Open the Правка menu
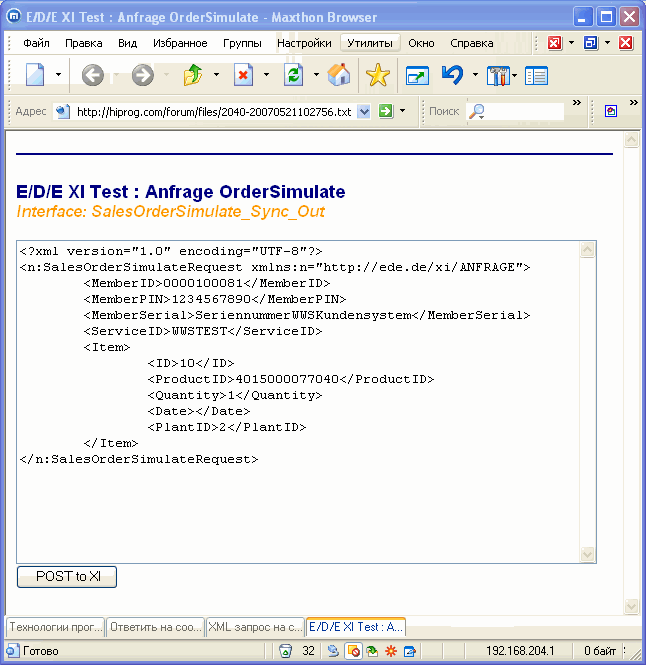This screenshot has width=646, height=665. pos(84,43)
